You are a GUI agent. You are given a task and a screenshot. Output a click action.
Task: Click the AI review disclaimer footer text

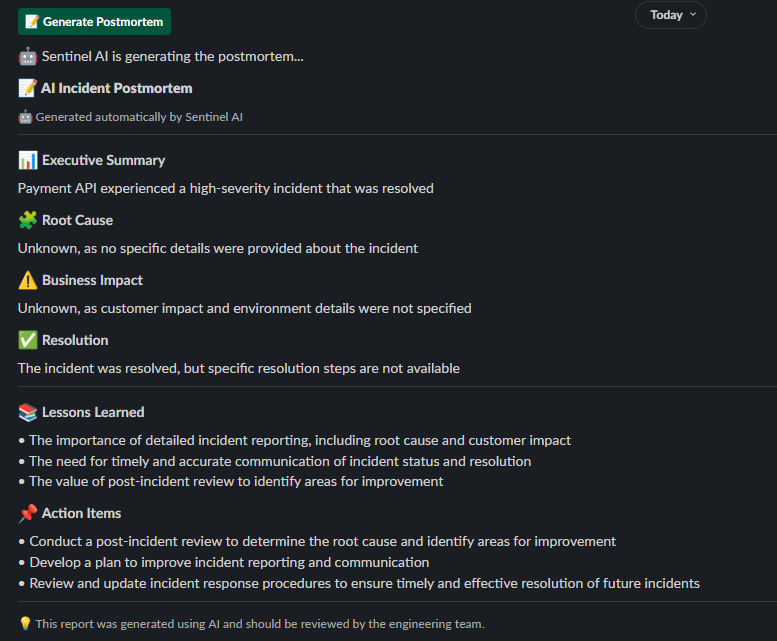click(260, 624)
